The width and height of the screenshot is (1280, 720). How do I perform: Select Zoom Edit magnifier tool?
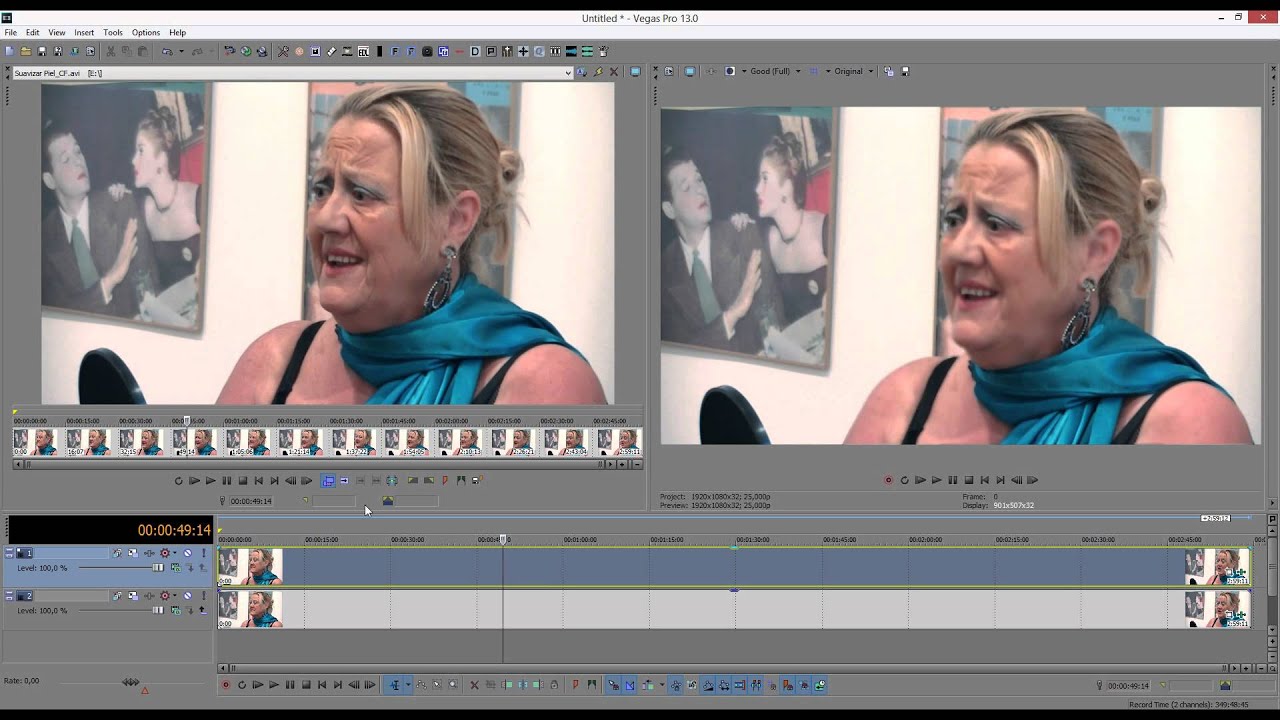453,685
